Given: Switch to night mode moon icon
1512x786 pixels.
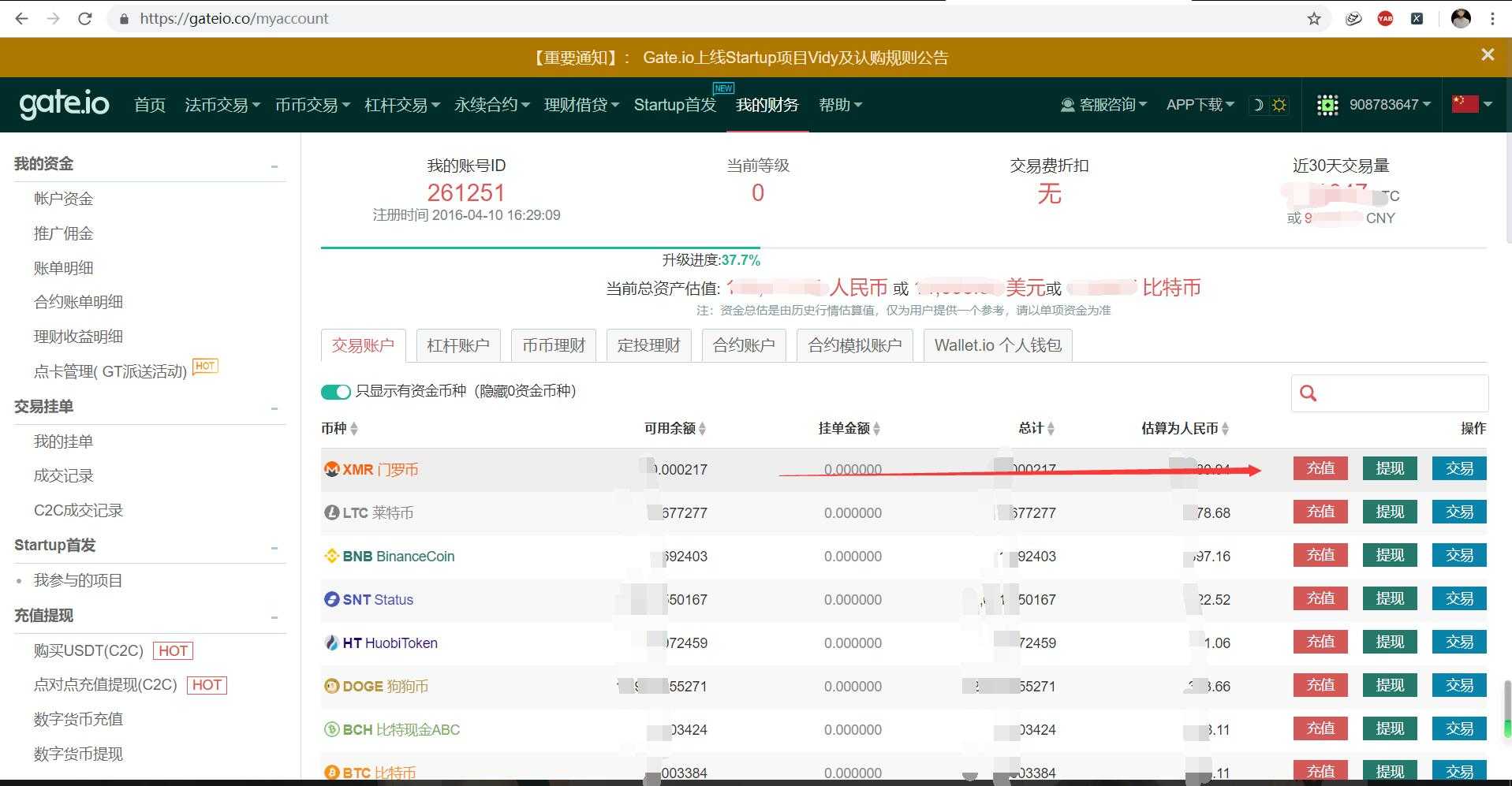Looking at the screenshot, I should point(1259,105).
